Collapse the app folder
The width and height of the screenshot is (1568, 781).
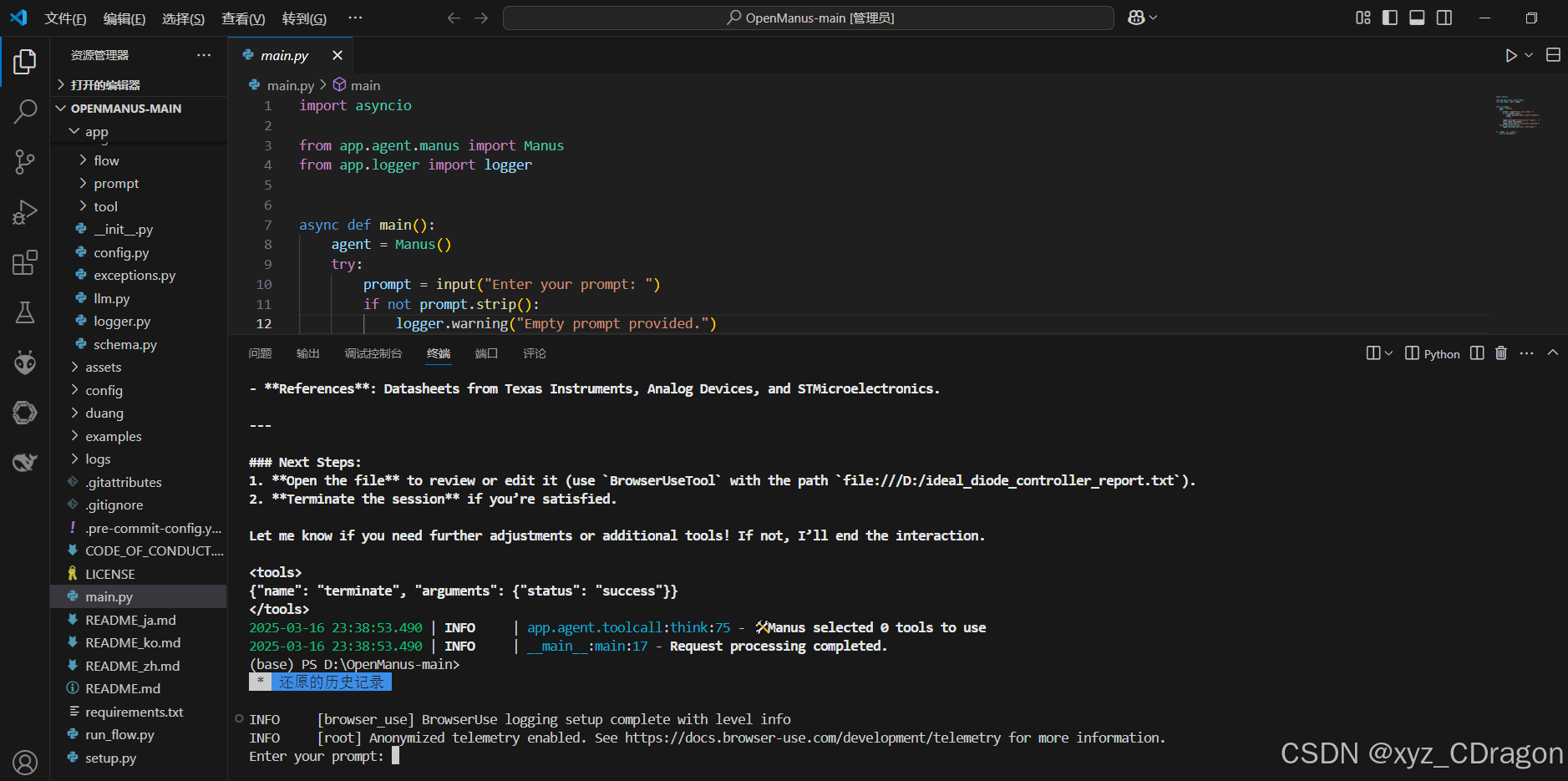(96, 132)
